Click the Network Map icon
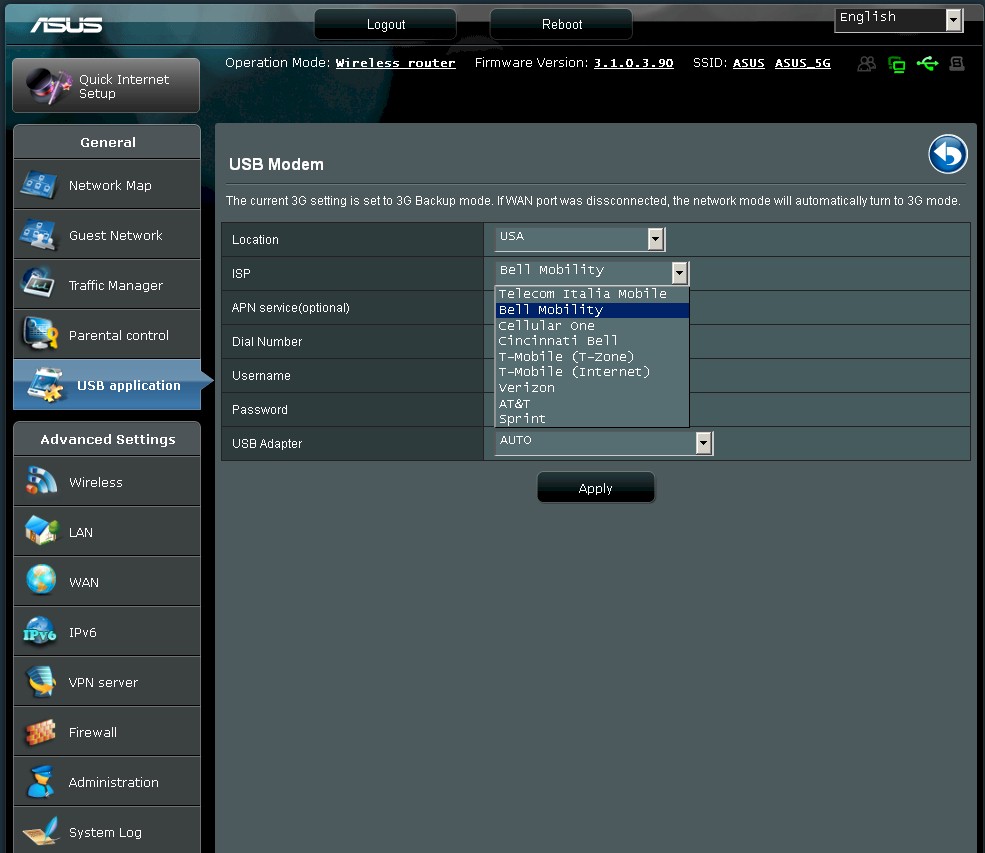Image resolution: width=985 pixels, height=853 pixels. [x=40, y=185]
